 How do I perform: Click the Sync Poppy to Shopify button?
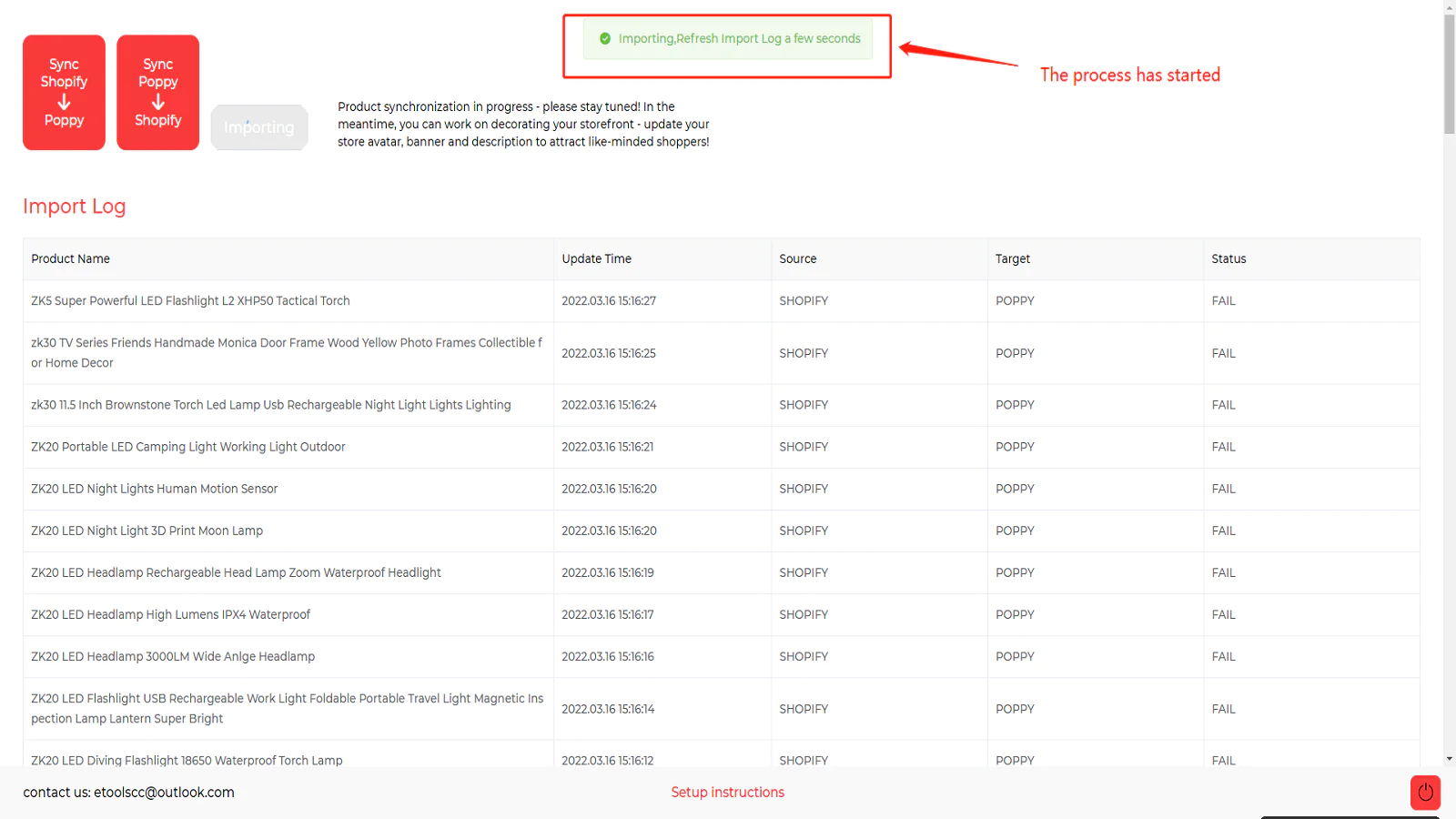[x=157, y=92]
